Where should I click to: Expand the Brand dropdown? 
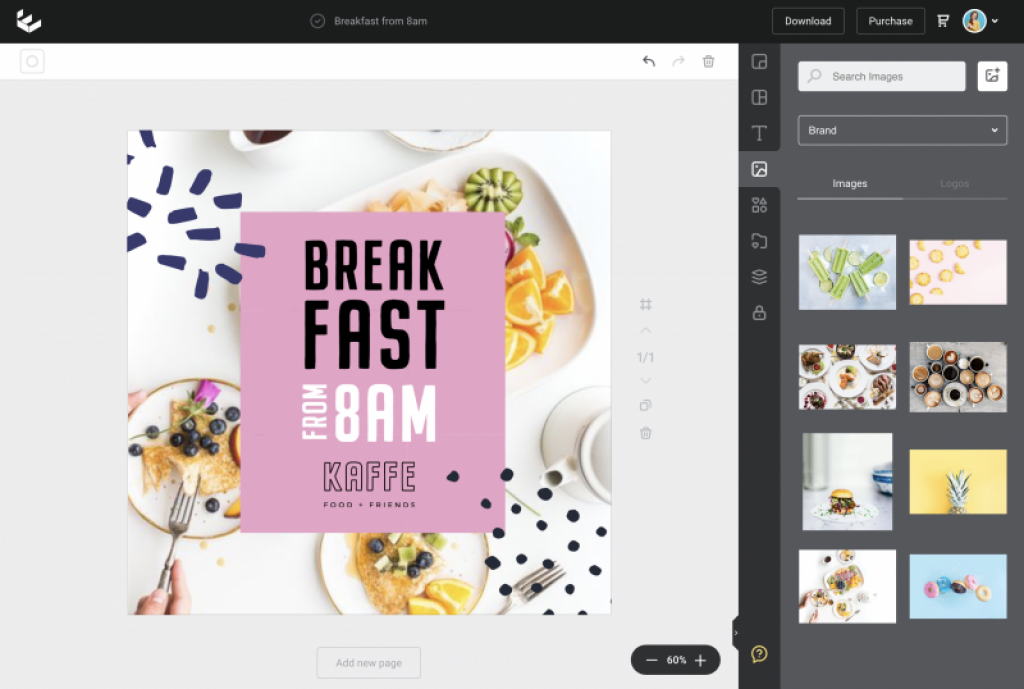tap(902, 130)
